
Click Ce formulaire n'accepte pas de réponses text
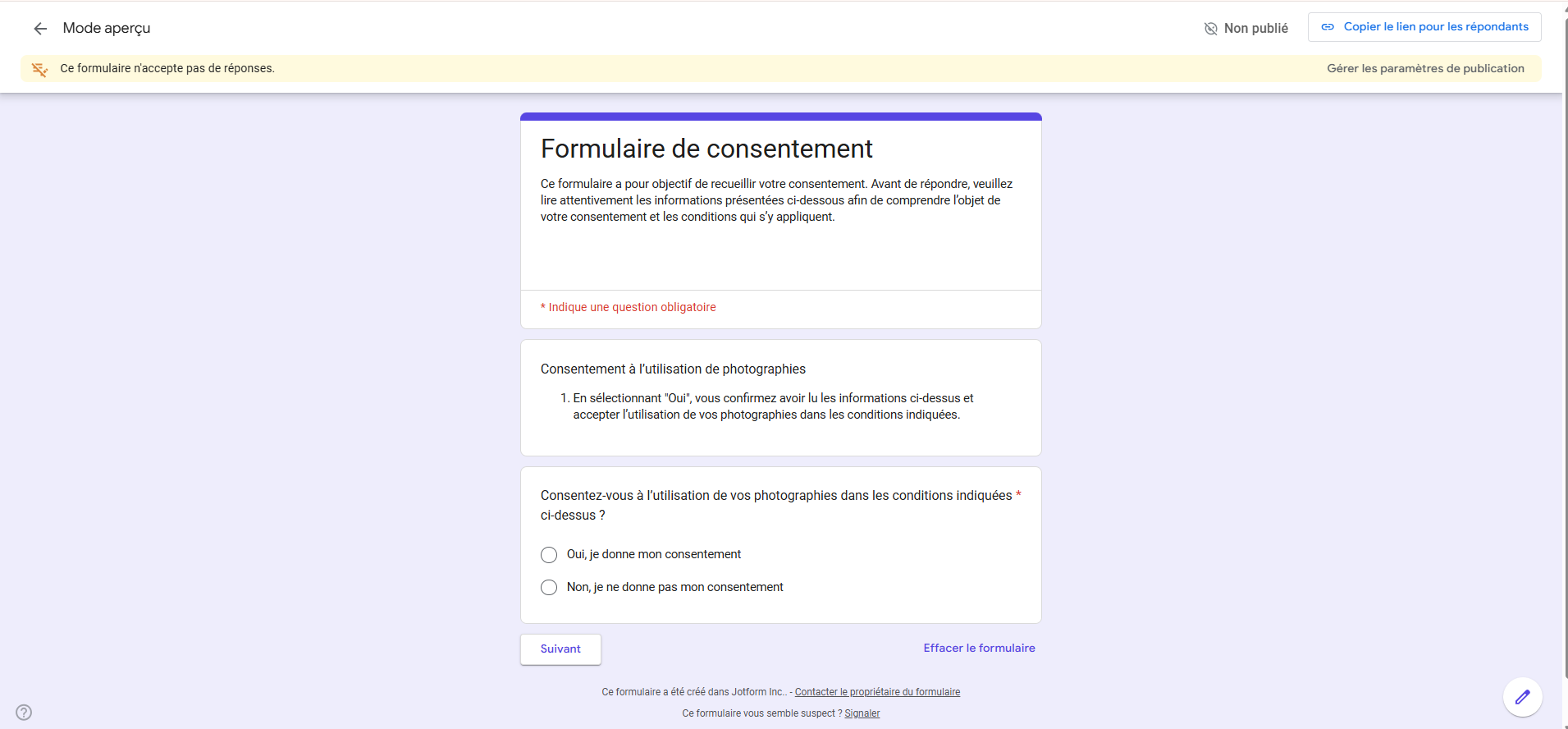(167, 68)
